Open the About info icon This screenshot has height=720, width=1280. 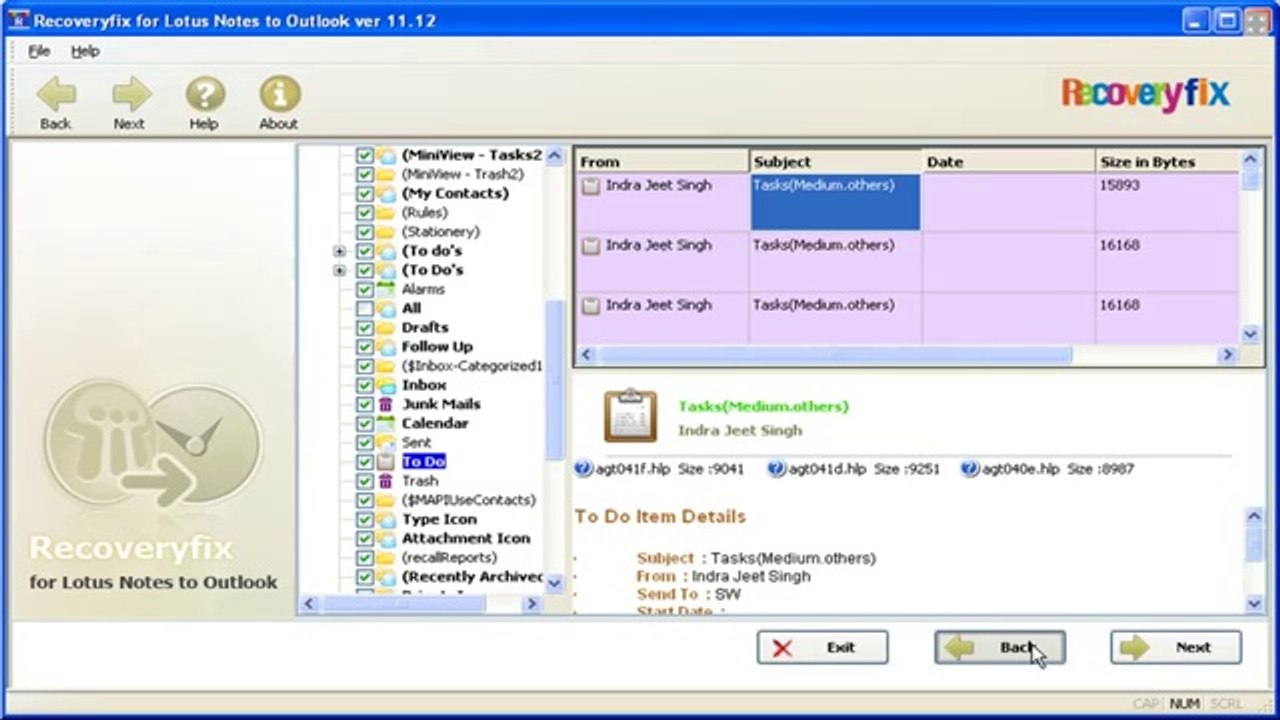tap(279, 95)
